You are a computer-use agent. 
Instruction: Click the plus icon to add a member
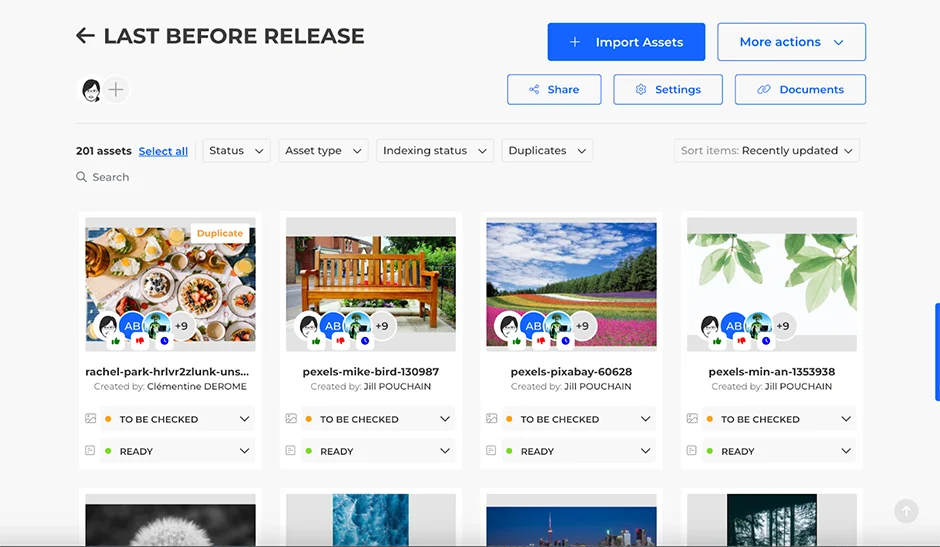pyautogui.click(x=116, y=90)
